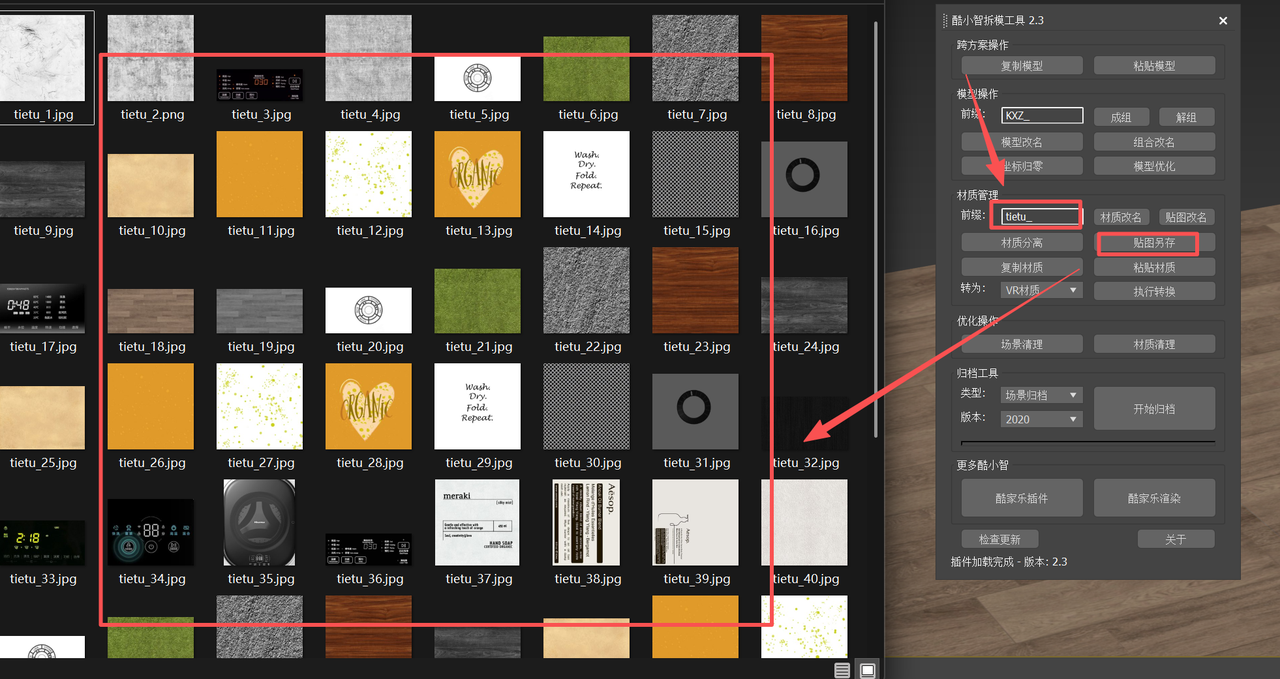
Task: Switch file browser to details list view
Action: pyautogui.click(x=842, y=670)
